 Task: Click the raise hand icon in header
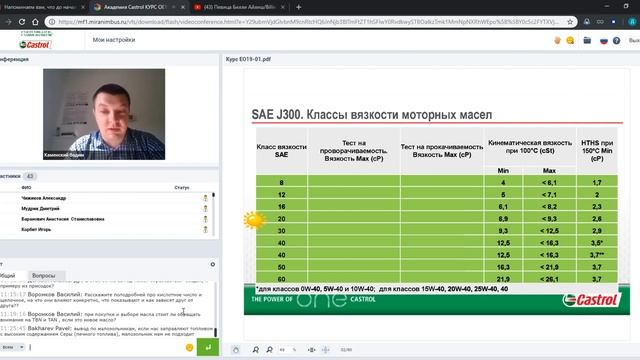(557, 40)
